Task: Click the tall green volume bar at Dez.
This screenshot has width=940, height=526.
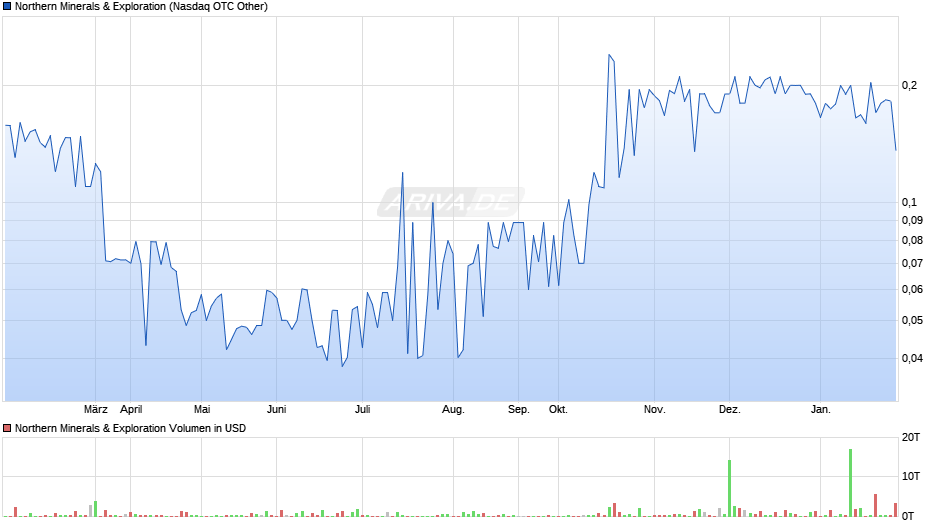Action: click(730, 488)
